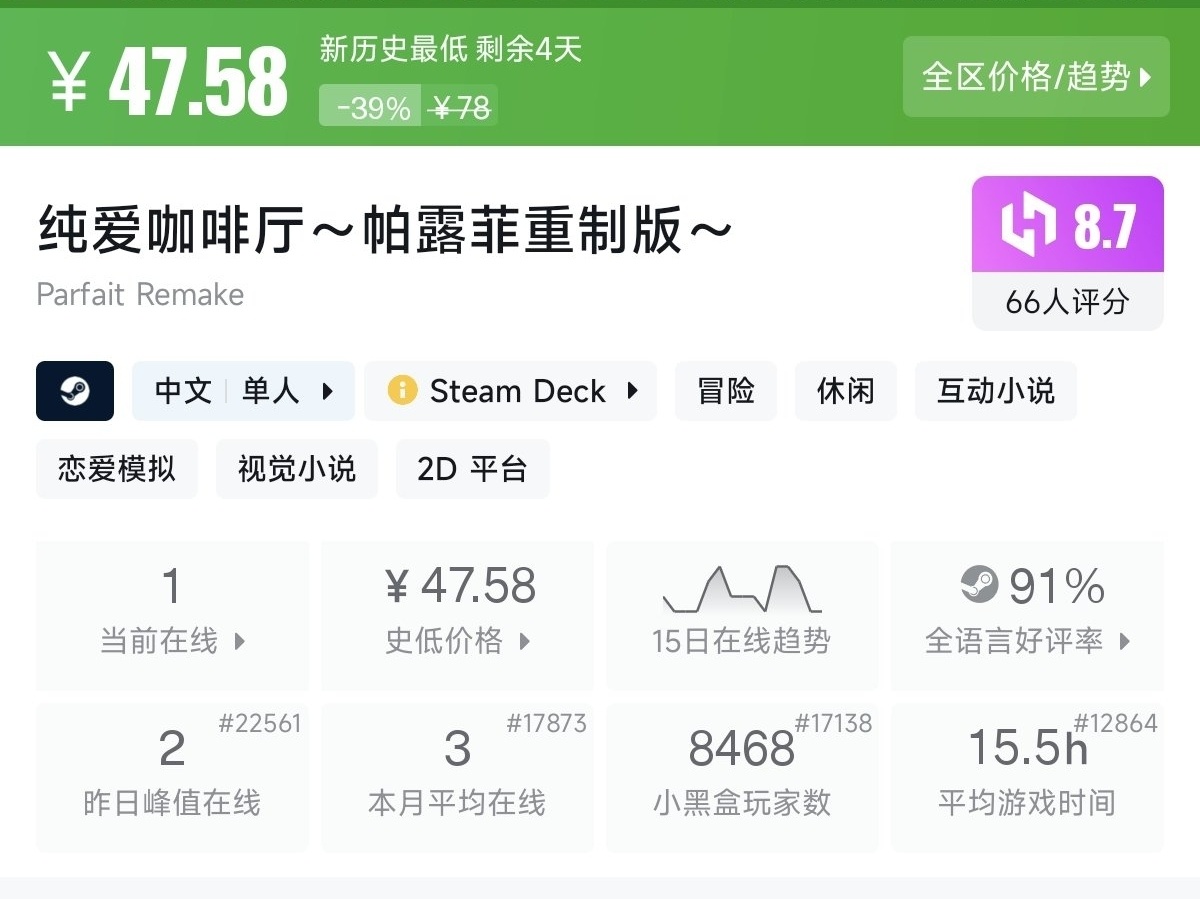The width and height of the screenshot is (1200, 899).
Task: Open 全区价格/趋势 regional price trends
Action: tap(1036, 77)
